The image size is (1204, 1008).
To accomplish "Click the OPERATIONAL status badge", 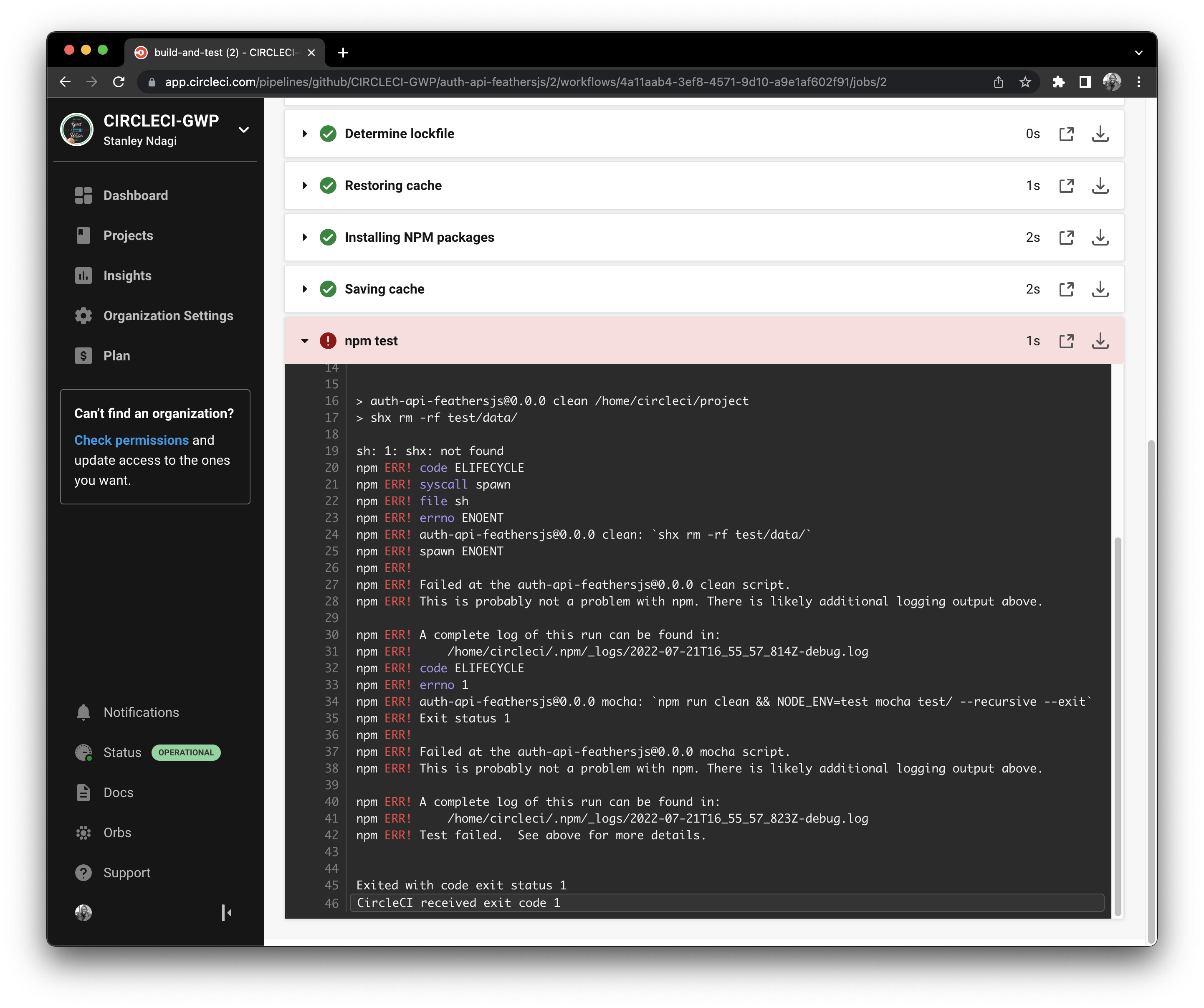I will (x=186, y=752).
